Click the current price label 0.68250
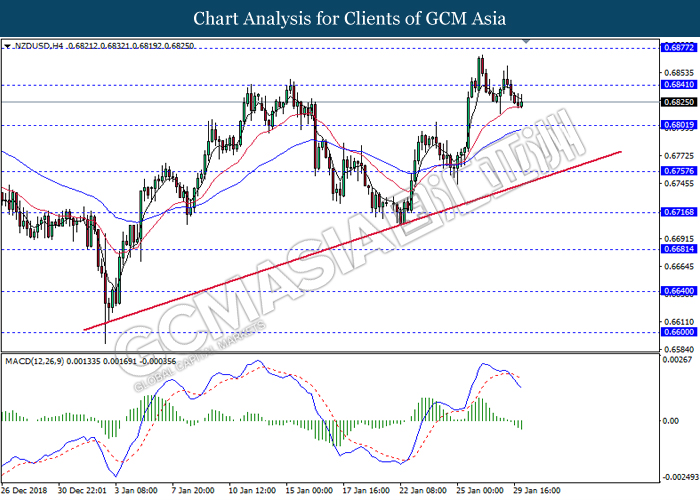 coord(679,102)
